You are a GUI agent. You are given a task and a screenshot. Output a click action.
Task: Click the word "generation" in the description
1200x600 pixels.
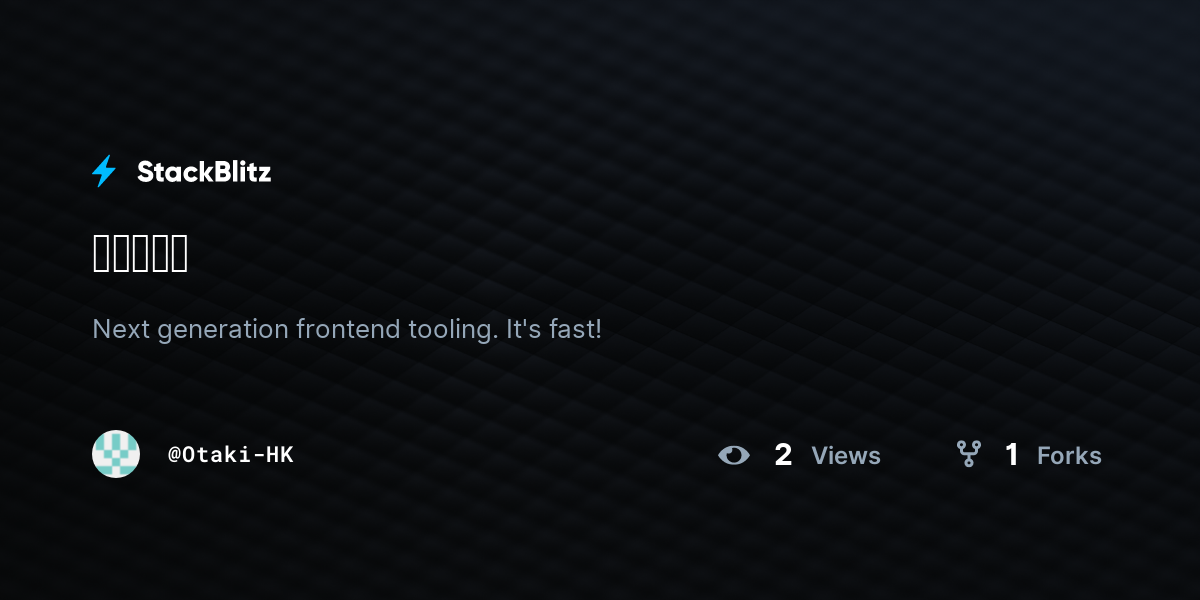point(223,330)
